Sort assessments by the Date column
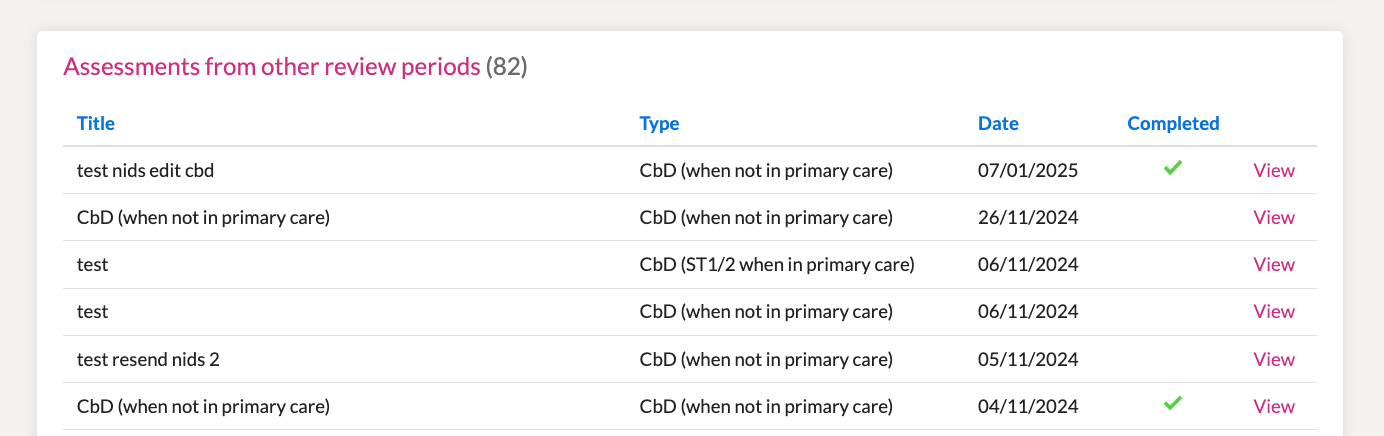1384x436 pixels. tap(998, 124)
